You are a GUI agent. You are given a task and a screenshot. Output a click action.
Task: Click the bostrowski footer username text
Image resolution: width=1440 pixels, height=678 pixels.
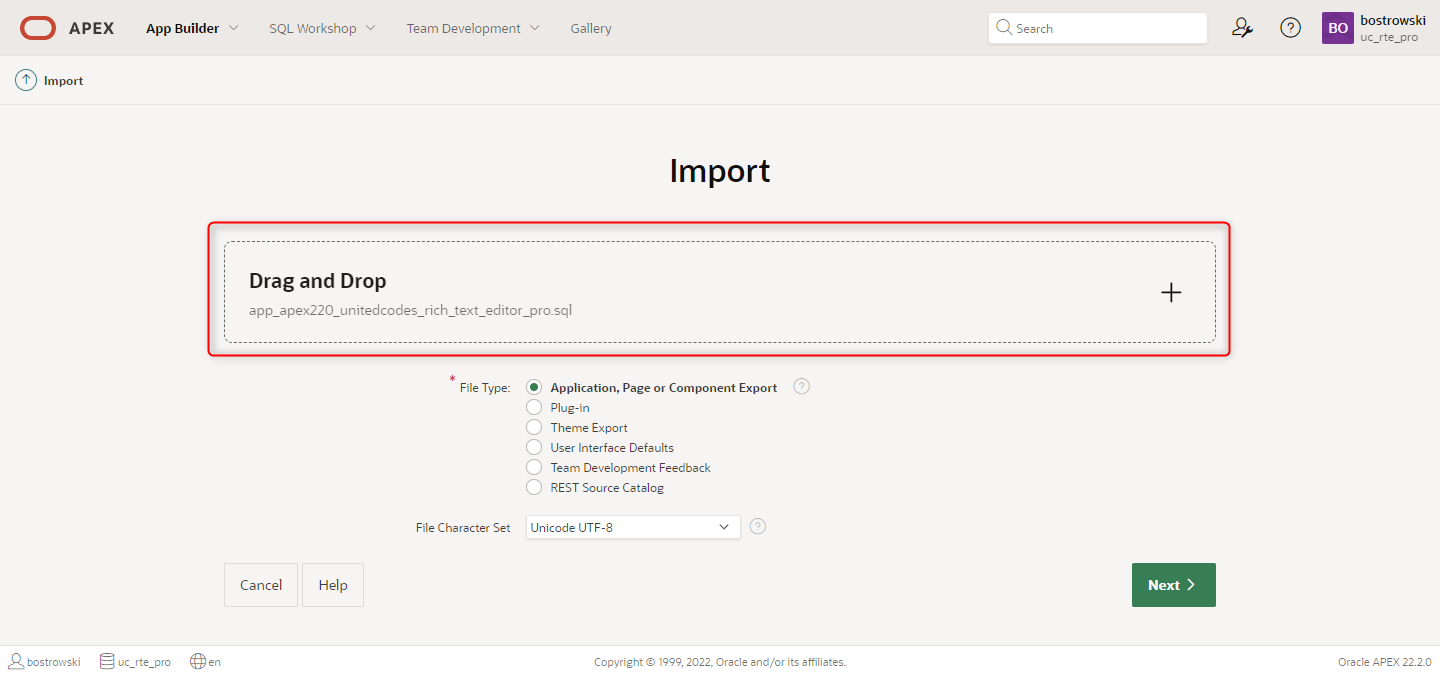pos(54,662)
